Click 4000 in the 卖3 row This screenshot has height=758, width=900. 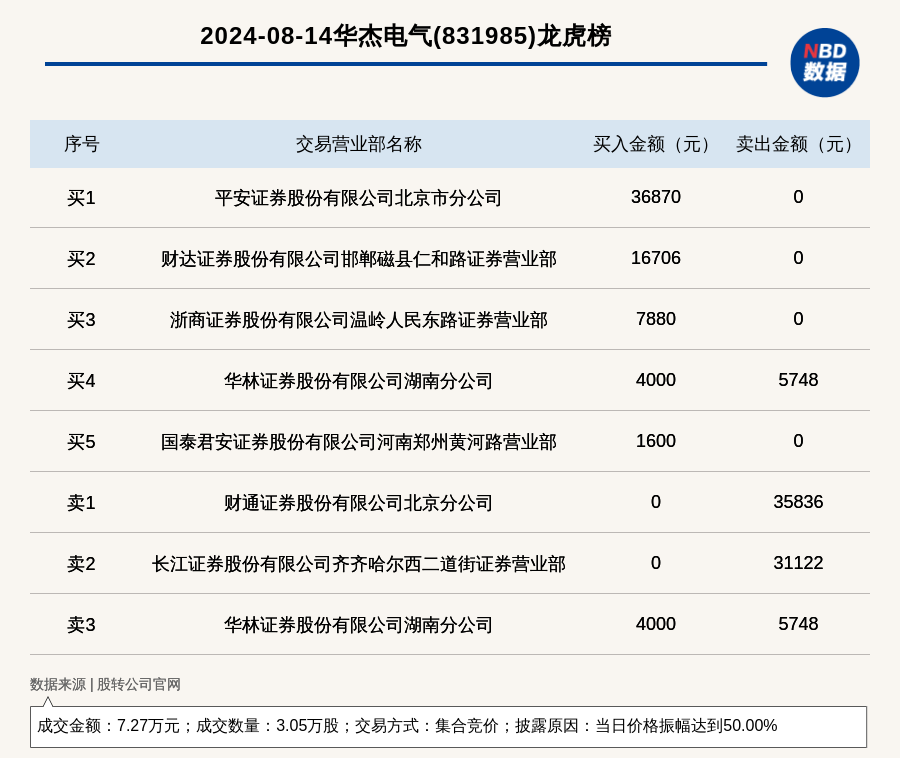(655, 623)
